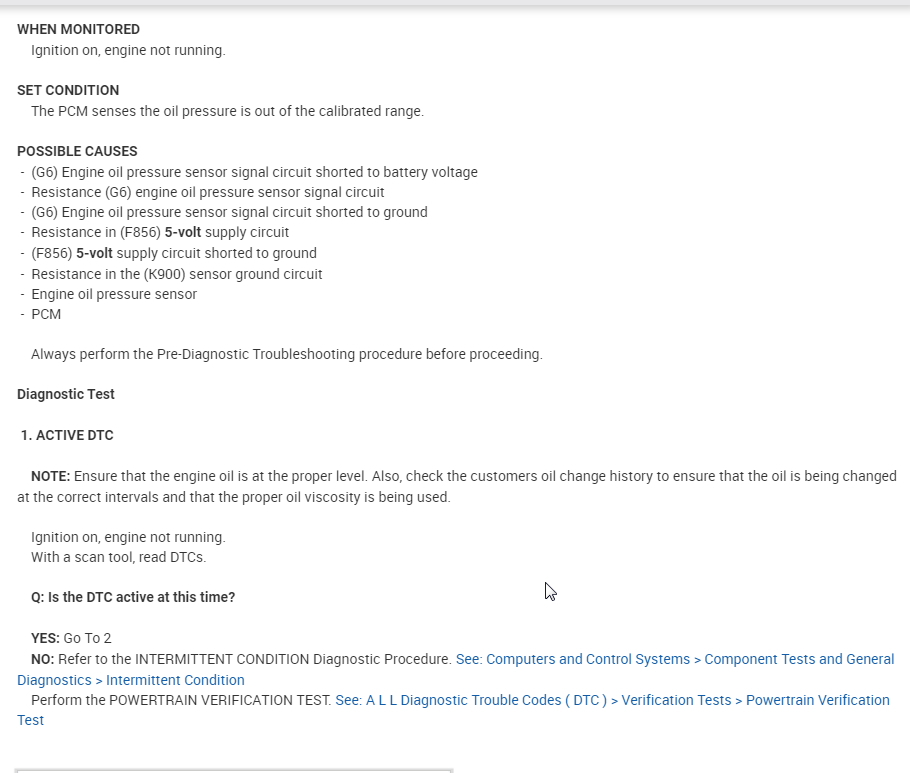Click the POSSIBLE CAUSES heading
The height and width of the screenshot is (773, 910).
(77, 151)
